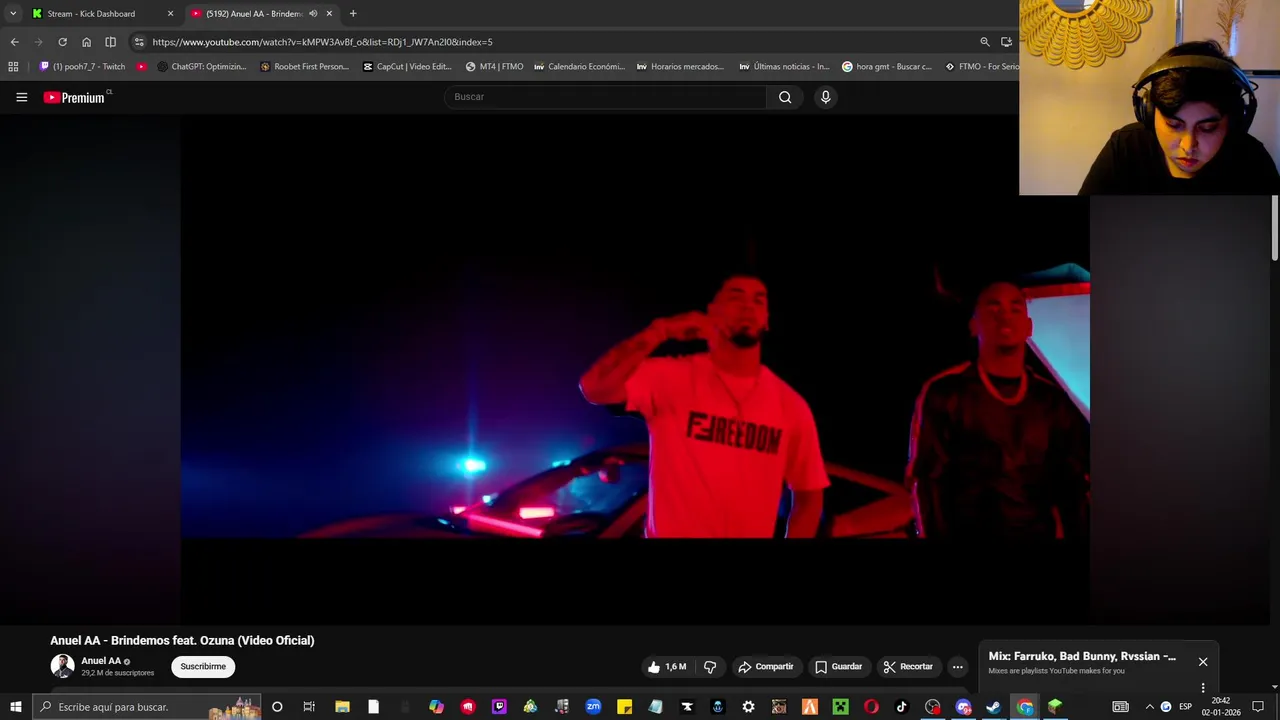Open the MT4 | FTMO bookmark
Screen dimensions: 1280x720
[x=495, y=67]
